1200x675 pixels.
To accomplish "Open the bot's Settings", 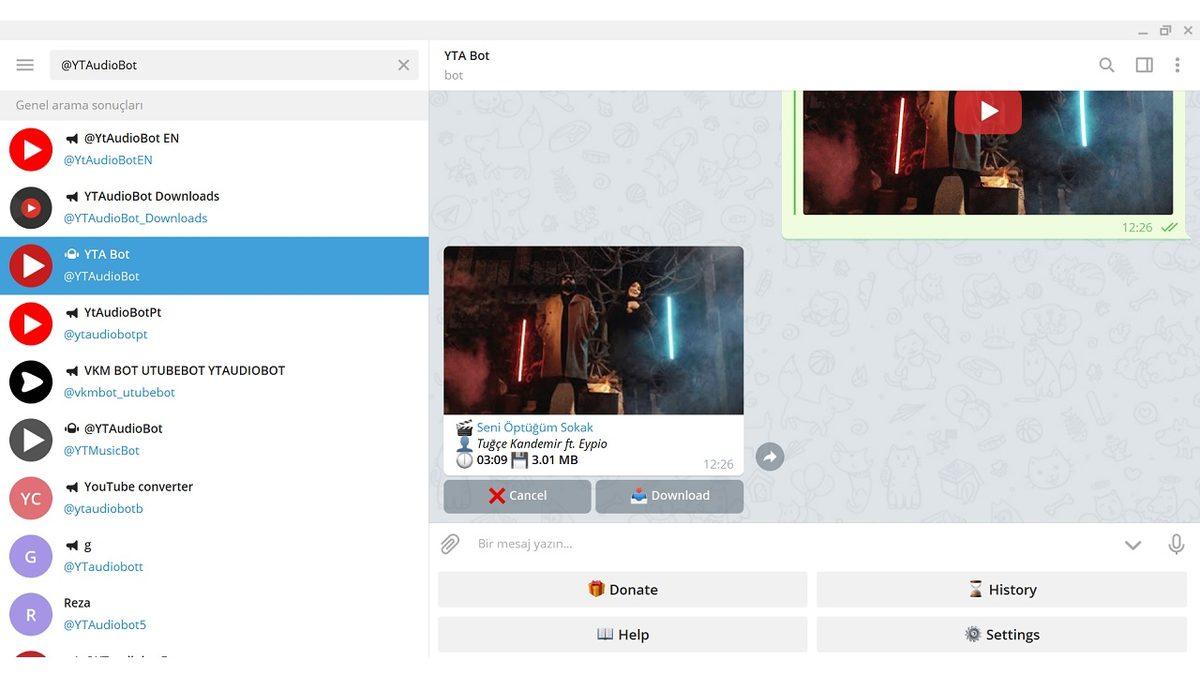I will tap(1002, 634).
